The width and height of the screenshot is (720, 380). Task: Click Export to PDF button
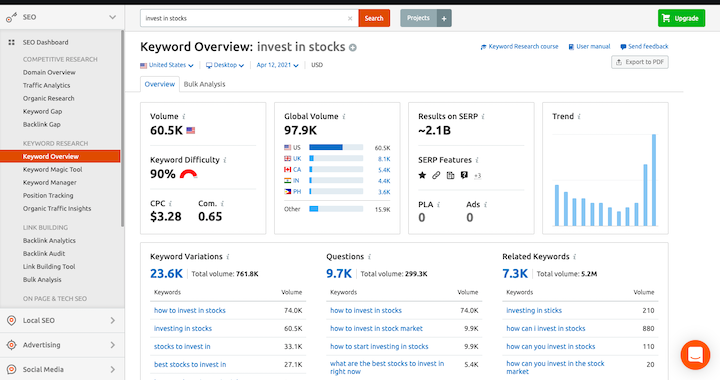(x=640, y=62)
